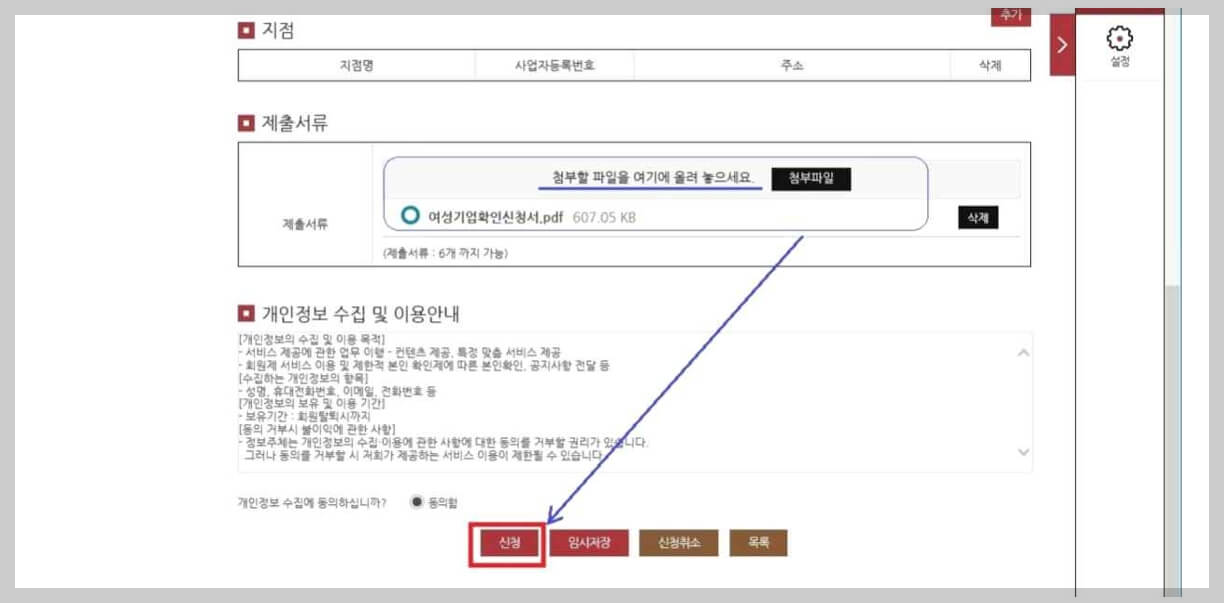The height and width of the screenshot is (603, 1224).
Task: Click the 목록 list button
Action: (759, 543)
